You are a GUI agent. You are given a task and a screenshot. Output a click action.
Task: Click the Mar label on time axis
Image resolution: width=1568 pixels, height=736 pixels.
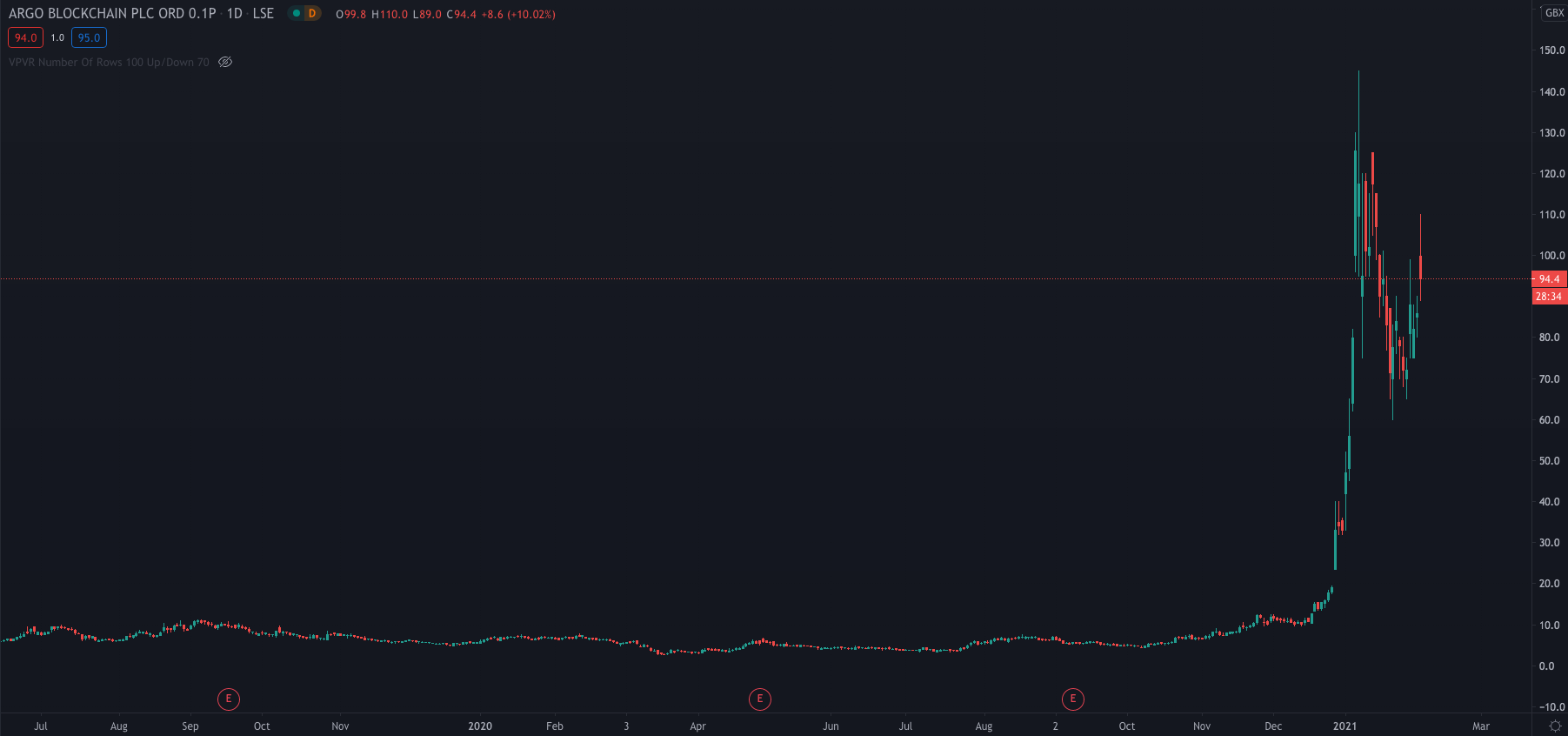click(x=1480, y=726)
